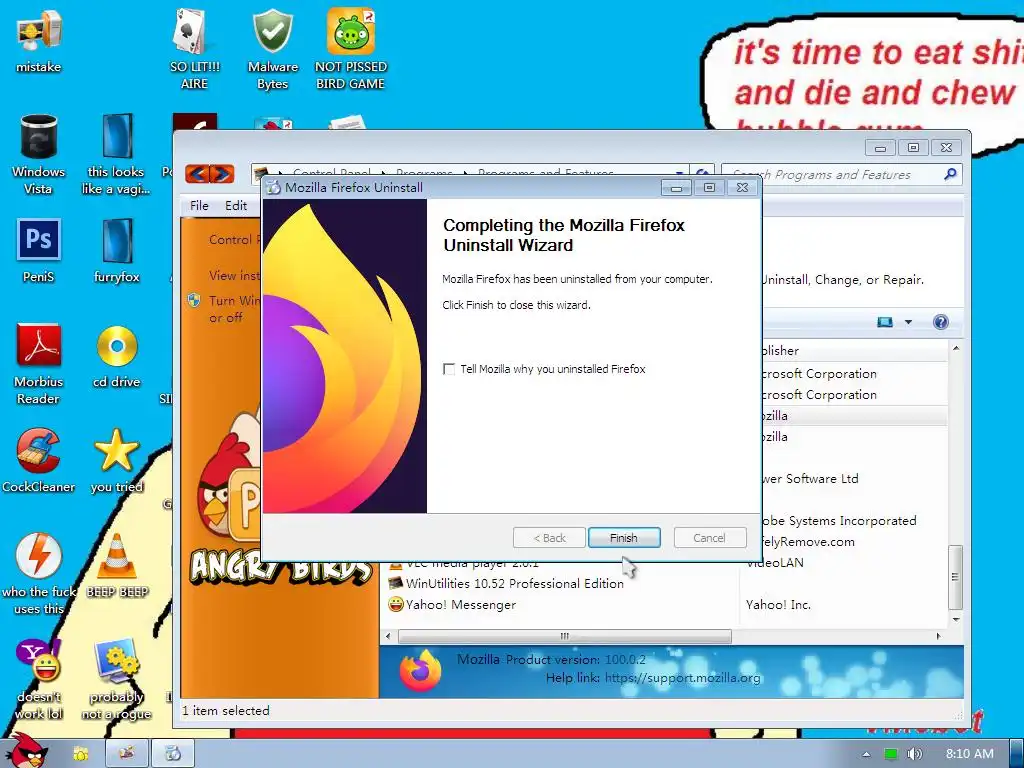Launch BEEP BEEP traffic cone icon
The image size is (1024, 768).
point(116,565)
